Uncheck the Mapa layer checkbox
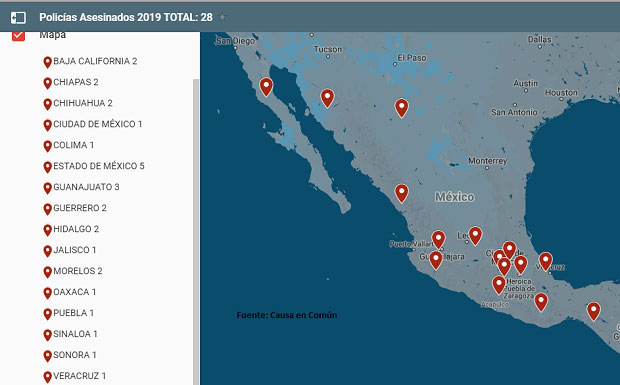Viewport: 620px width, 385px height. click(x=18, y=36)
